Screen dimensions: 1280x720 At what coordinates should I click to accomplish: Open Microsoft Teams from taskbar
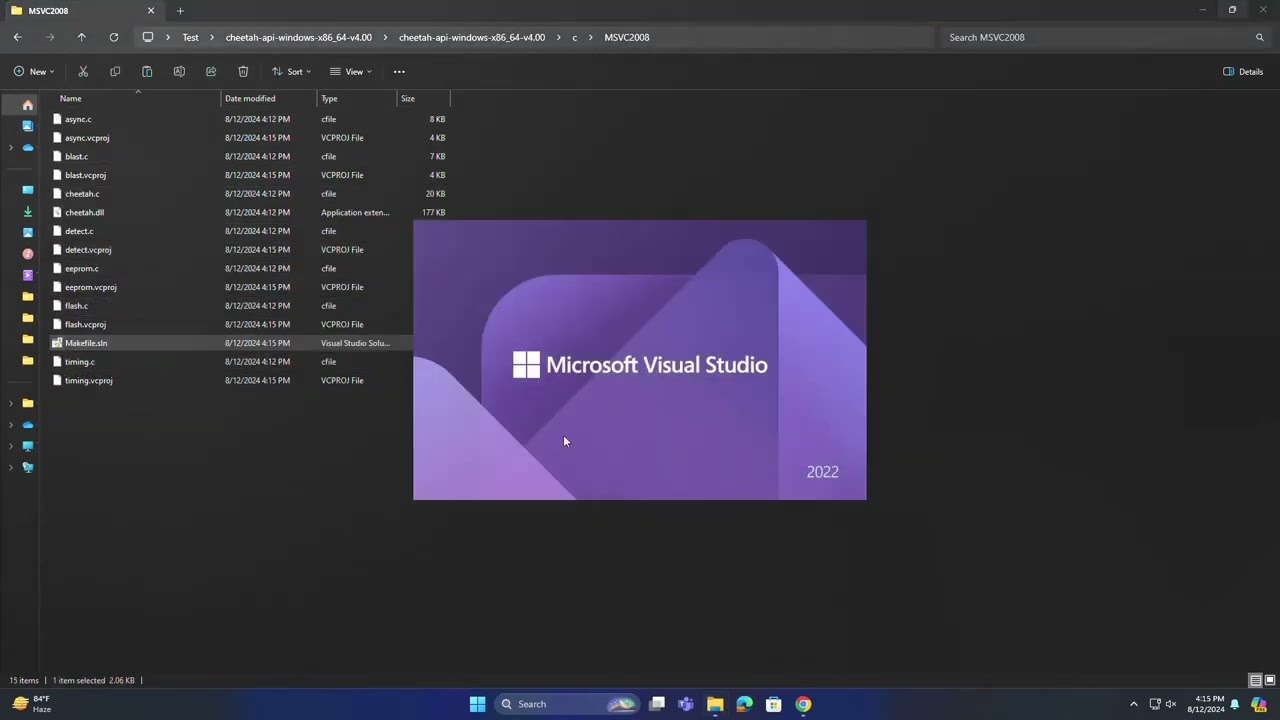click(686, 704)
